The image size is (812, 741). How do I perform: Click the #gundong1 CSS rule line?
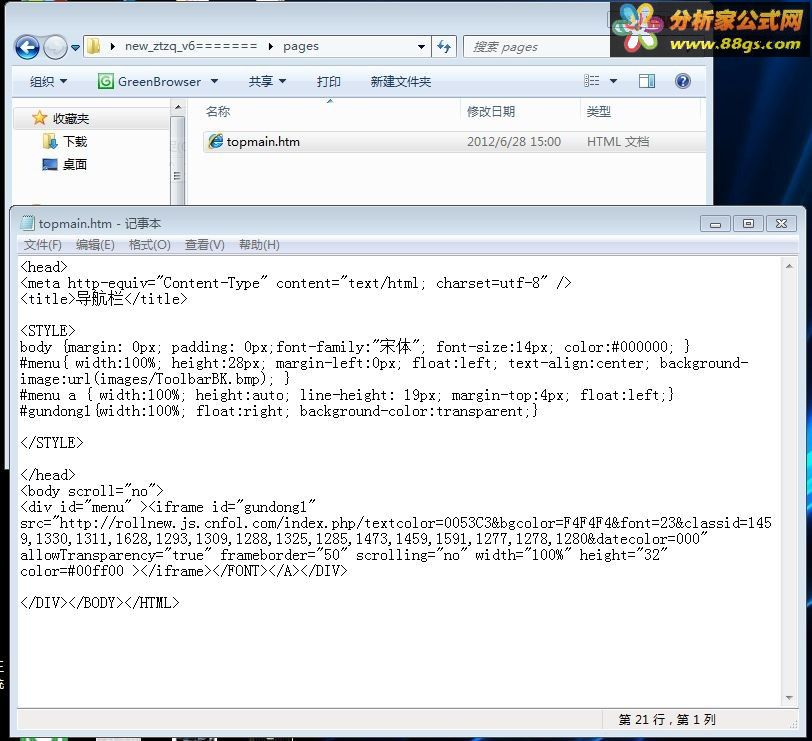pyautogui.click(x=279, y=411)
